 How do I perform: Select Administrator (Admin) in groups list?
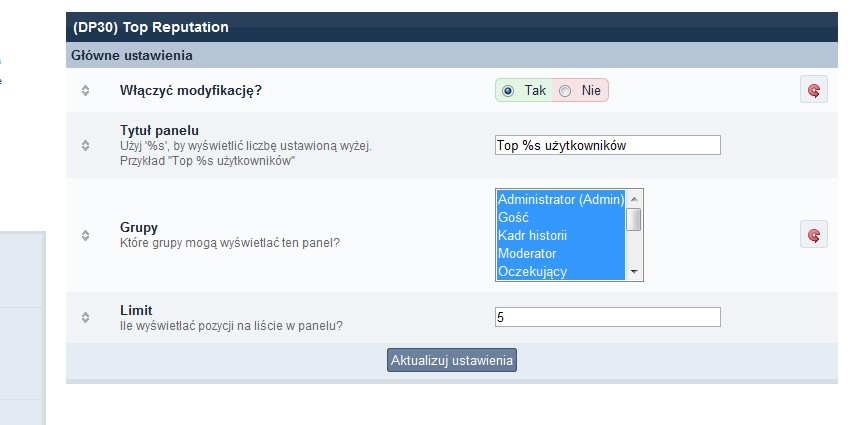pos(560,199)
